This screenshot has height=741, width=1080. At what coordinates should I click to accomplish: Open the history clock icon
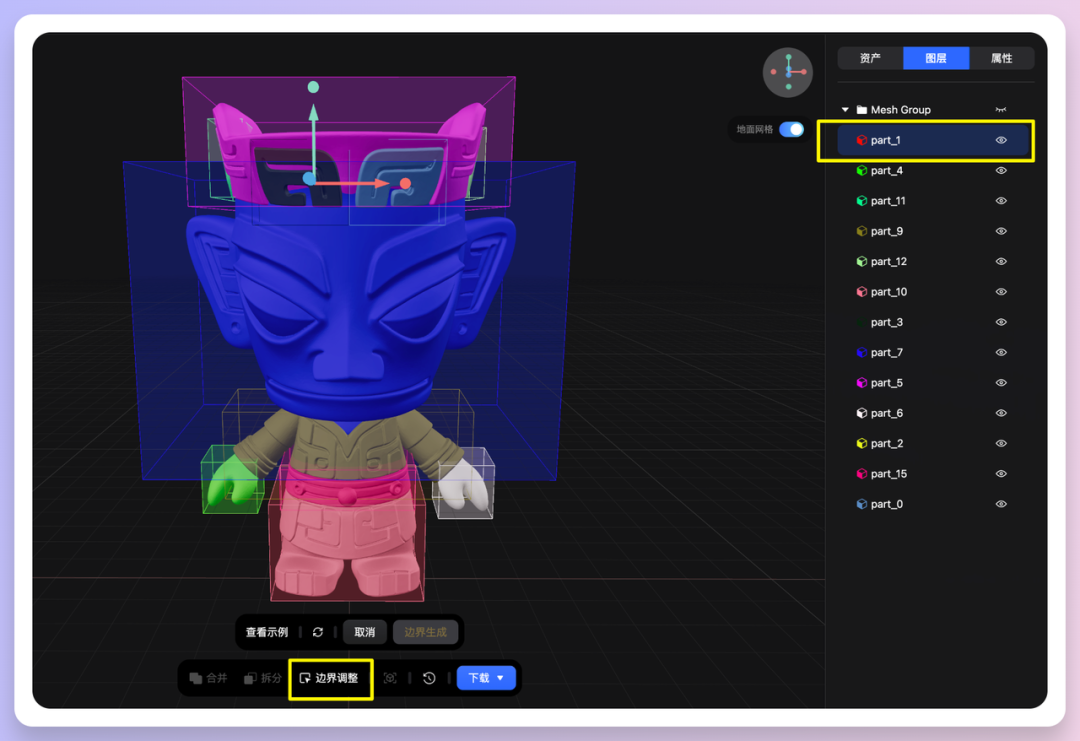click(x=429, y=678)
